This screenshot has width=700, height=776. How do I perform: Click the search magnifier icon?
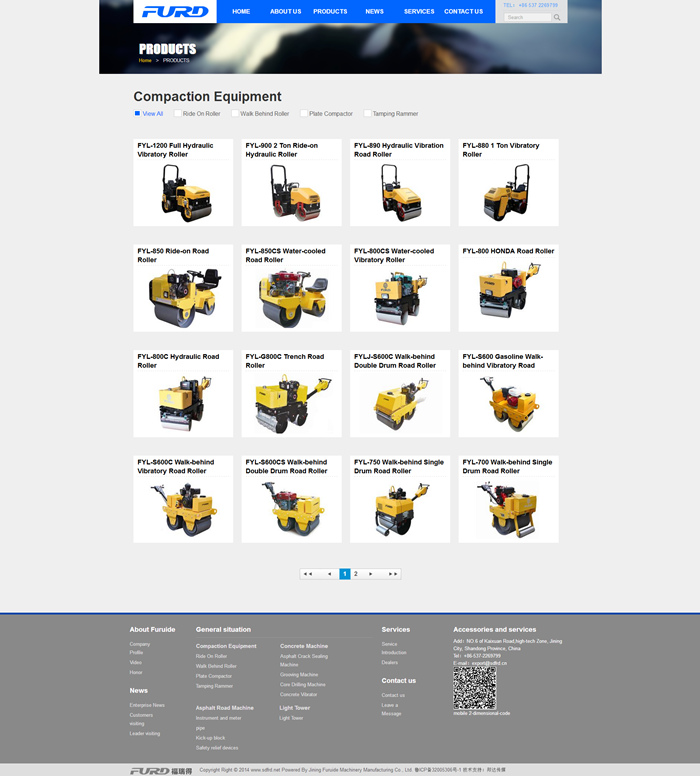[x=557, y=17]
